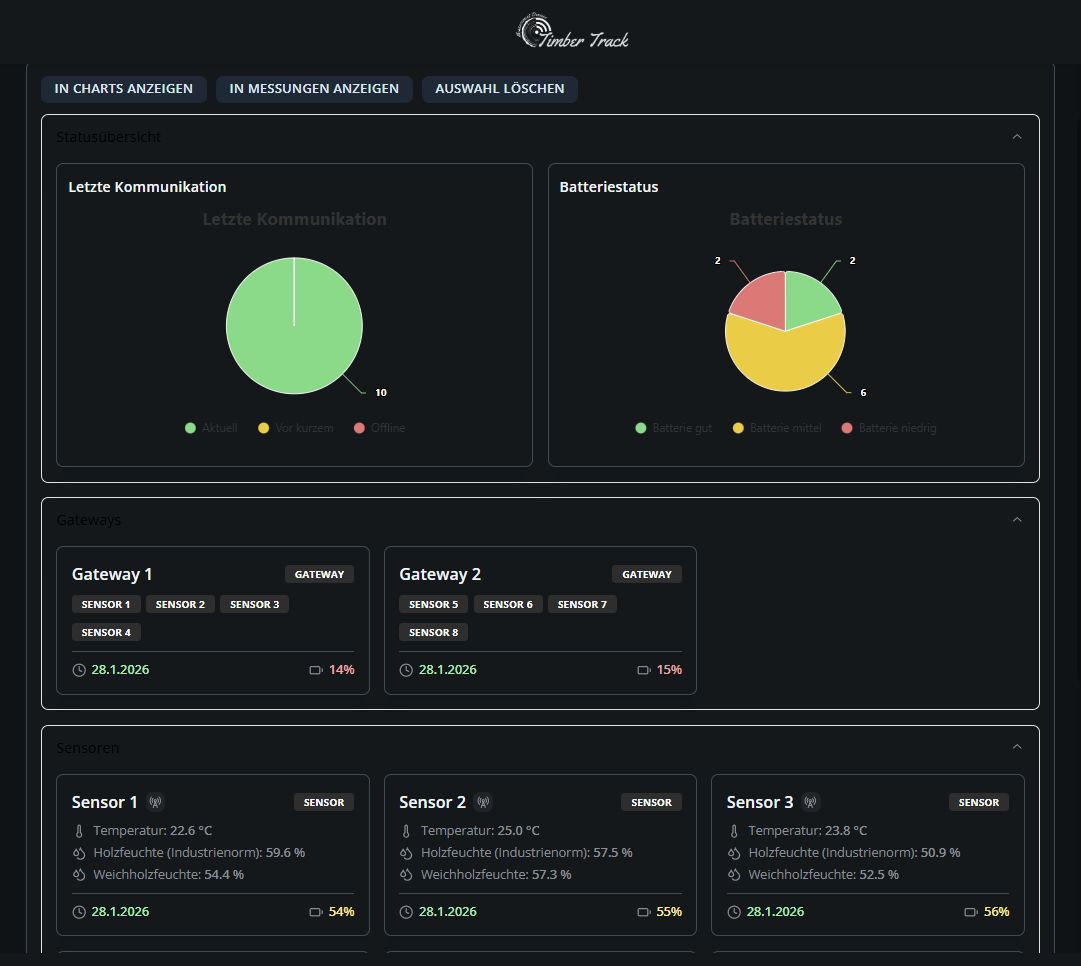Viewport: 1081px width, 966px height.
Task: Click Sensor 3 signal antenna icon
Action: 811,802
